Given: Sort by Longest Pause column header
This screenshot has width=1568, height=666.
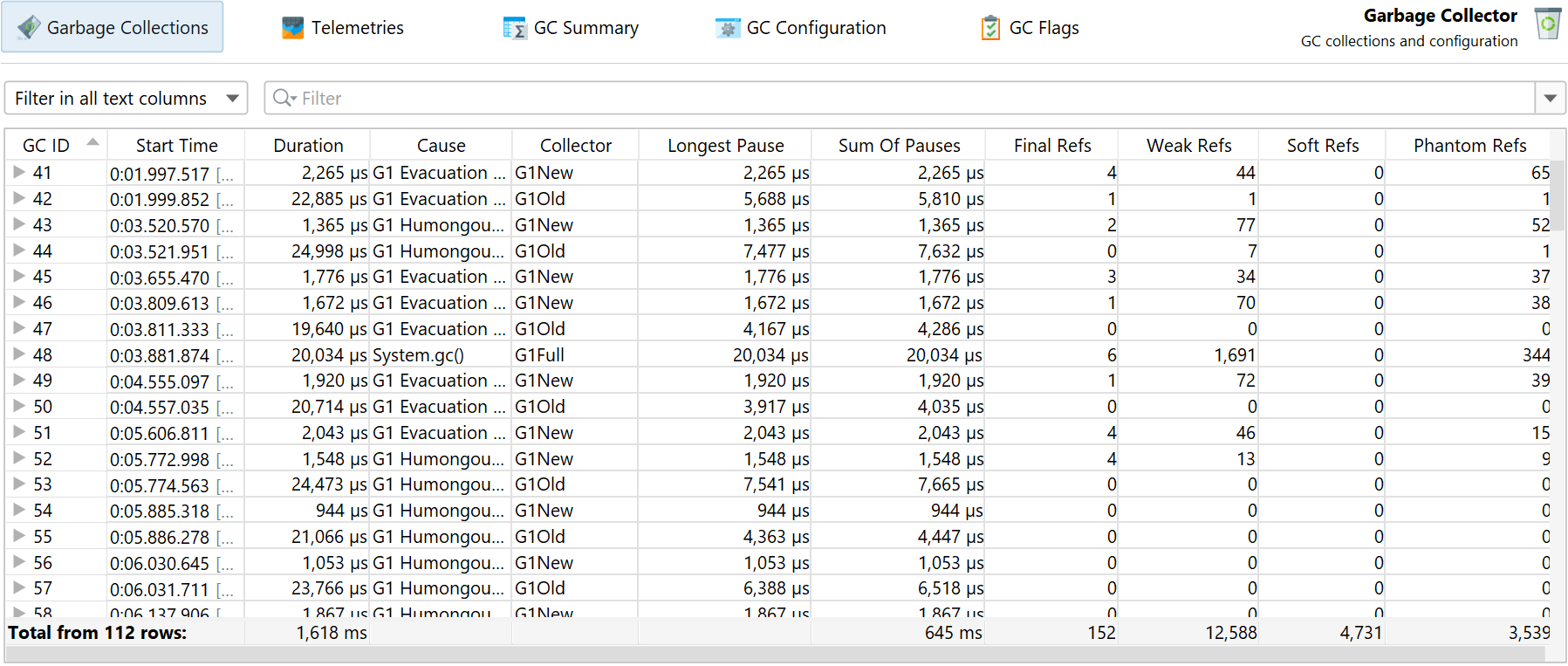Looking at the screenshot, I should pos(725,145).
